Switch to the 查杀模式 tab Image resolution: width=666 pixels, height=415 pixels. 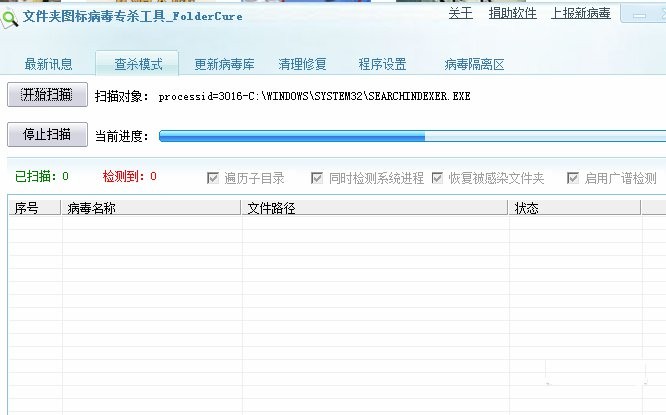137,64
